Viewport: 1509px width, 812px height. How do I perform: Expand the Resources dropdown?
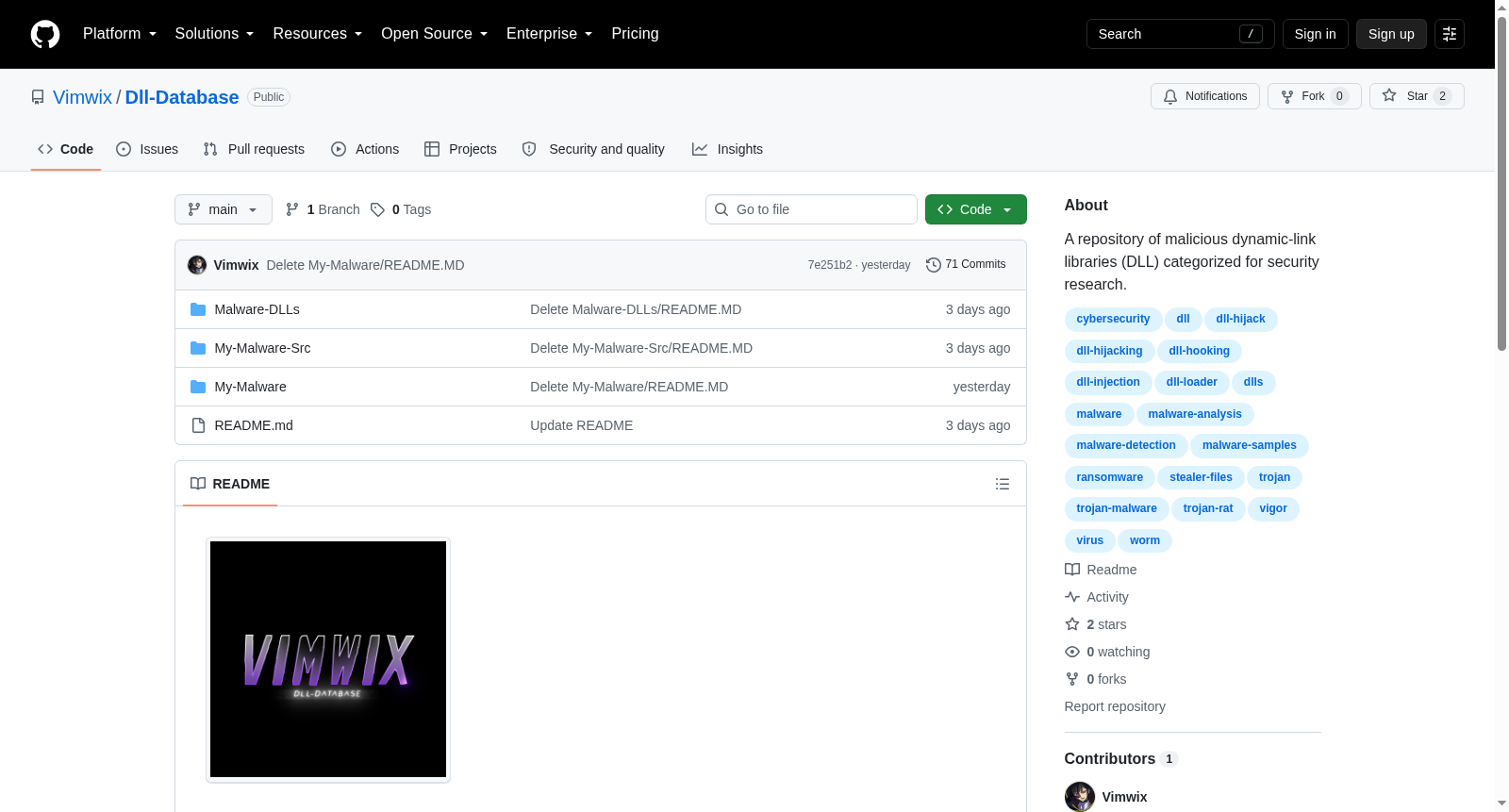click(x=317, y=34)
